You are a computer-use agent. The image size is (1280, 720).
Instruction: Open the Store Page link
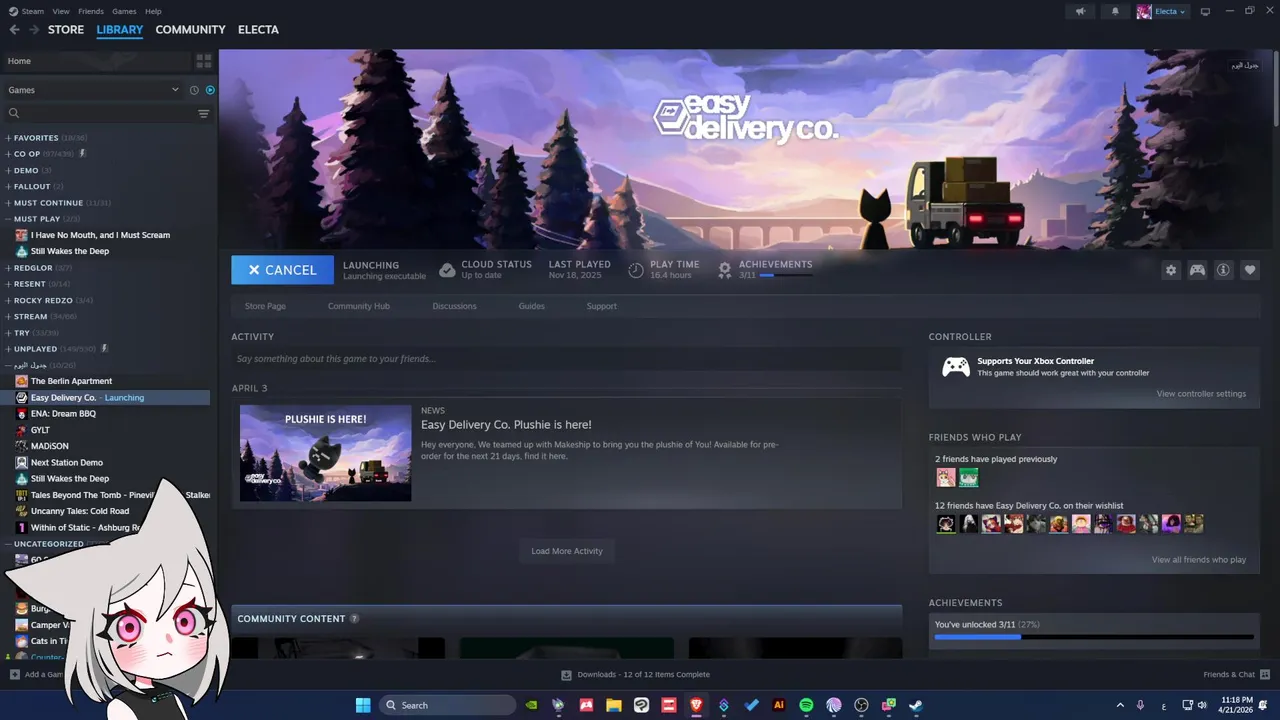(265, 306)
